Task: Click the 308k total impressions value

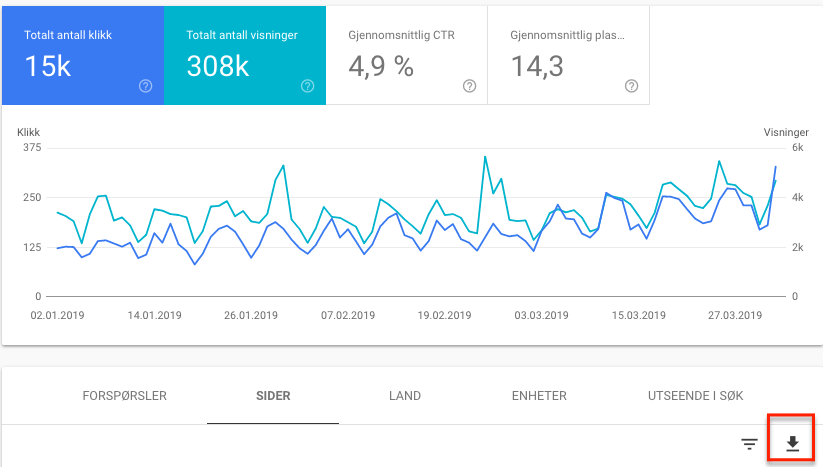Action: [x=218, y=66]
